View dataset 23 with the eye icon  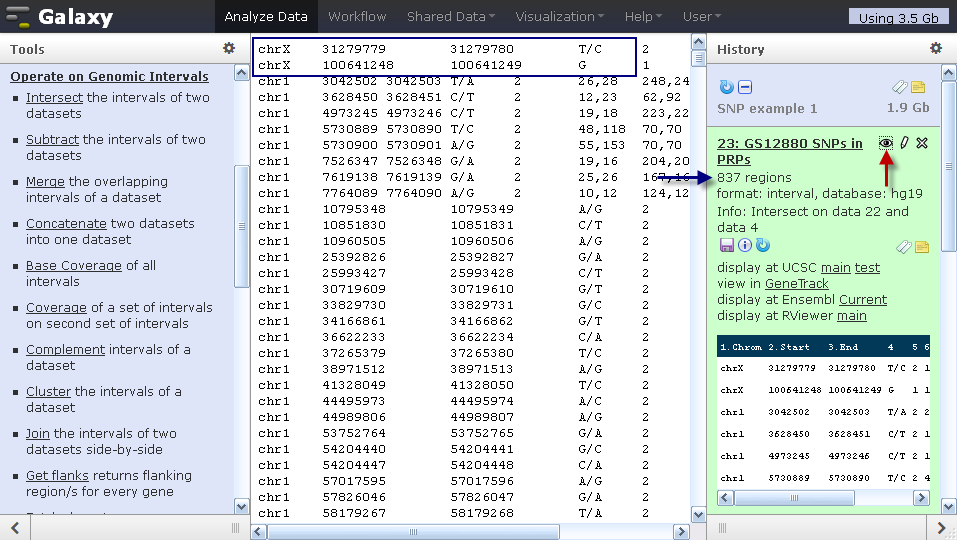(886, 143)
